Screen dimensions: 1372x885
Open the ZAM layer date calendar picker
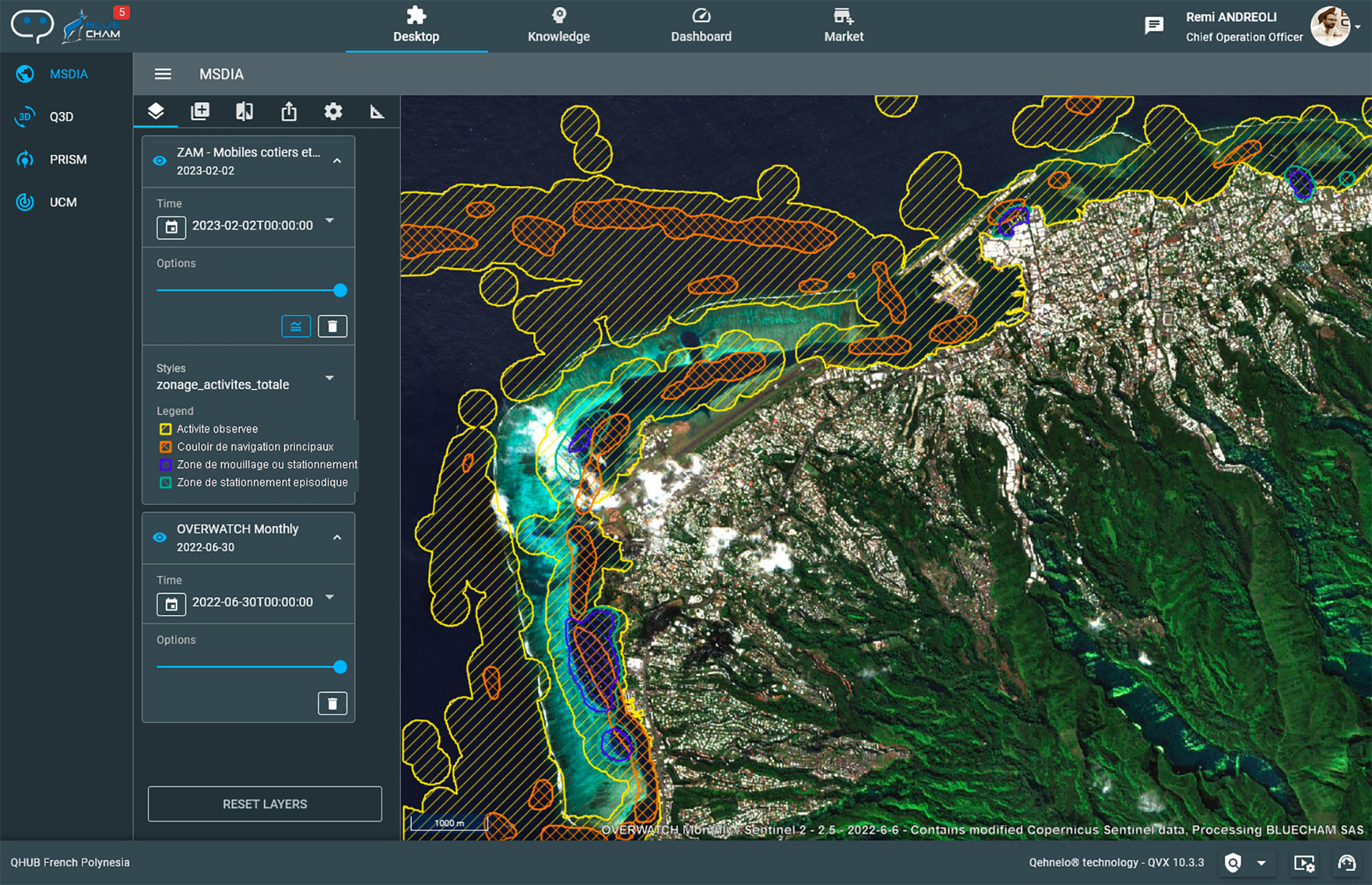(x=171, y=227)
